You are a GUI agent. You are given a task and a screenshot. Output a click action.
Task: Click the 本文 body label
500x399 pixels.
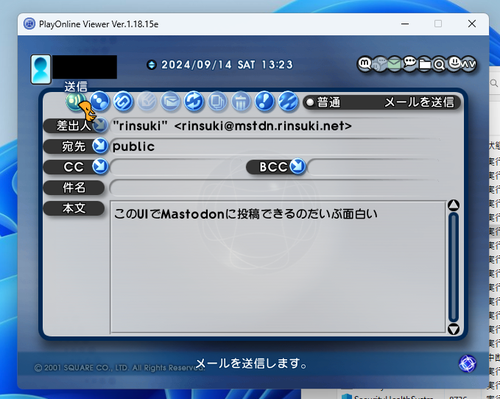click(x=74, y=208)
